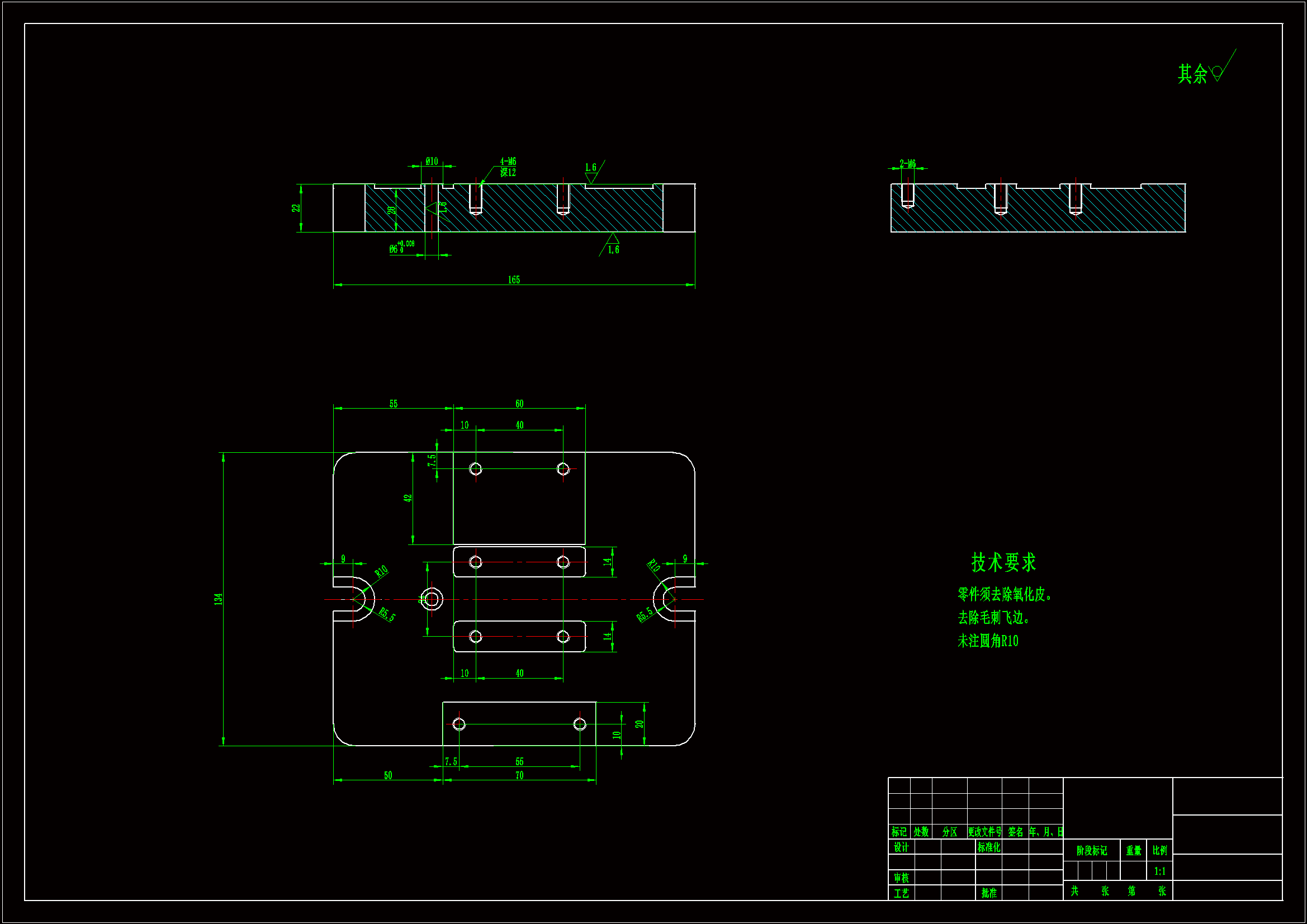Select the 134 overall height dimension

coord(218,599)
